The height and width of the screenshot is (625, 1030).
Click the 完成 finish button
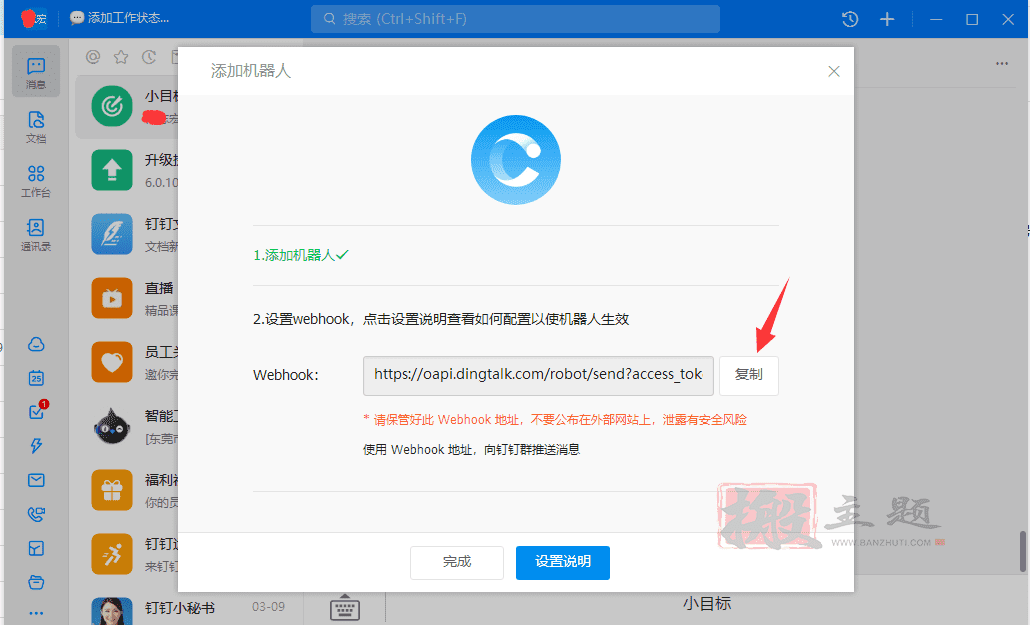pos(457,563)
